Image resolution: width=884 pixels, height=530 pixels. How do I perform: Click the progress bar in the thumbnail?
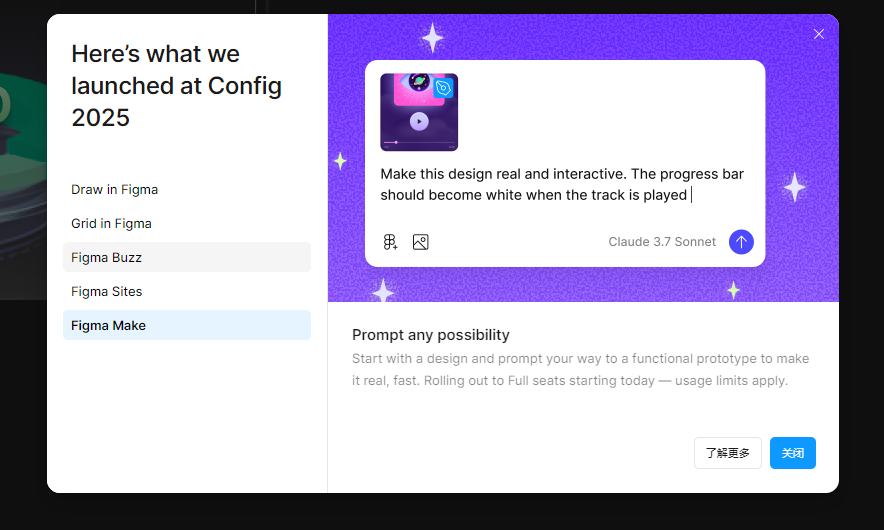click(419, 143)
